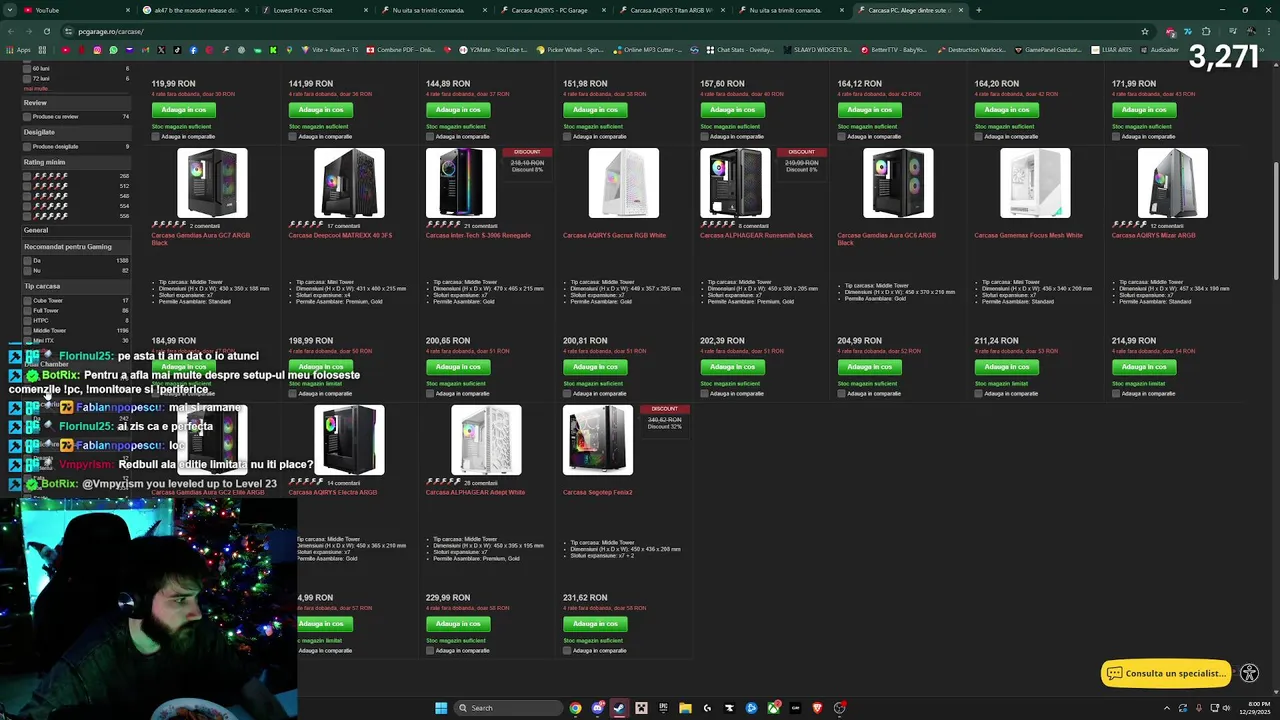
Task: Open the Apps bookmarks shortcut
Action: pos(19,50)
